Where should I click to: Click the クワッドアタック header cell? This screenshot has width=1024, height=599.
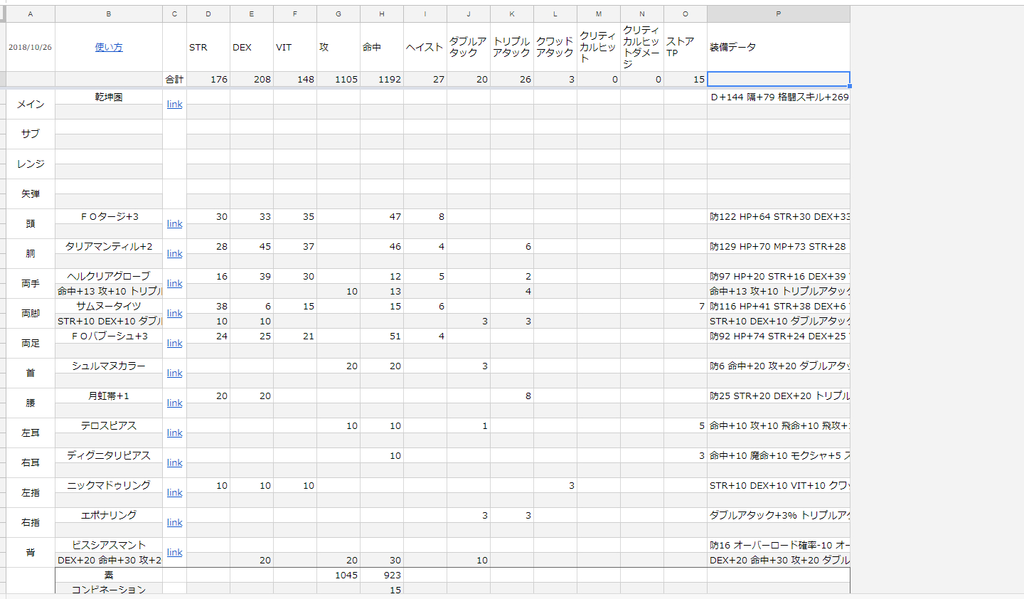click(x=555, y=47)
